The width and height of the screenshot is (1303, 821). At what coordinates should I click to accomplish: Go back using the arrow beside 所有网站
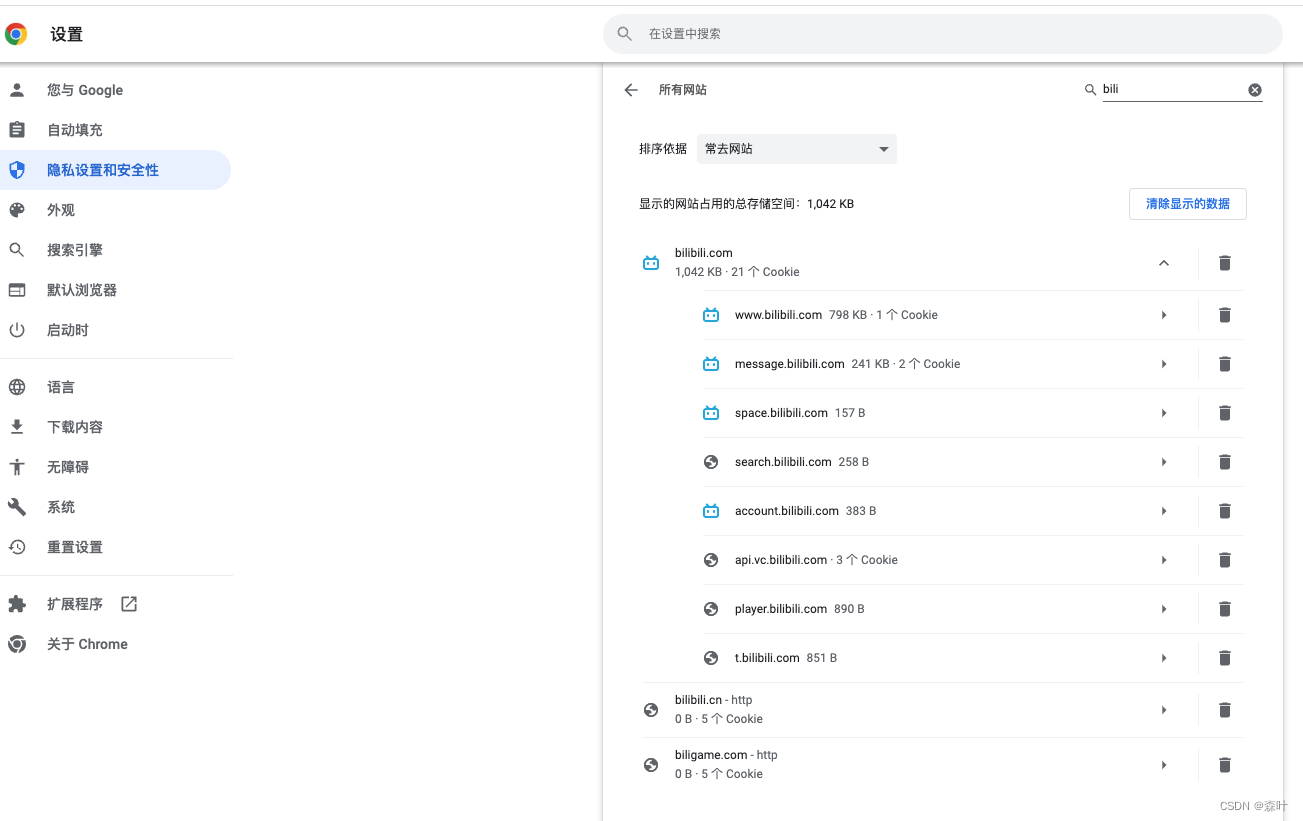click(x=631, y=90)
